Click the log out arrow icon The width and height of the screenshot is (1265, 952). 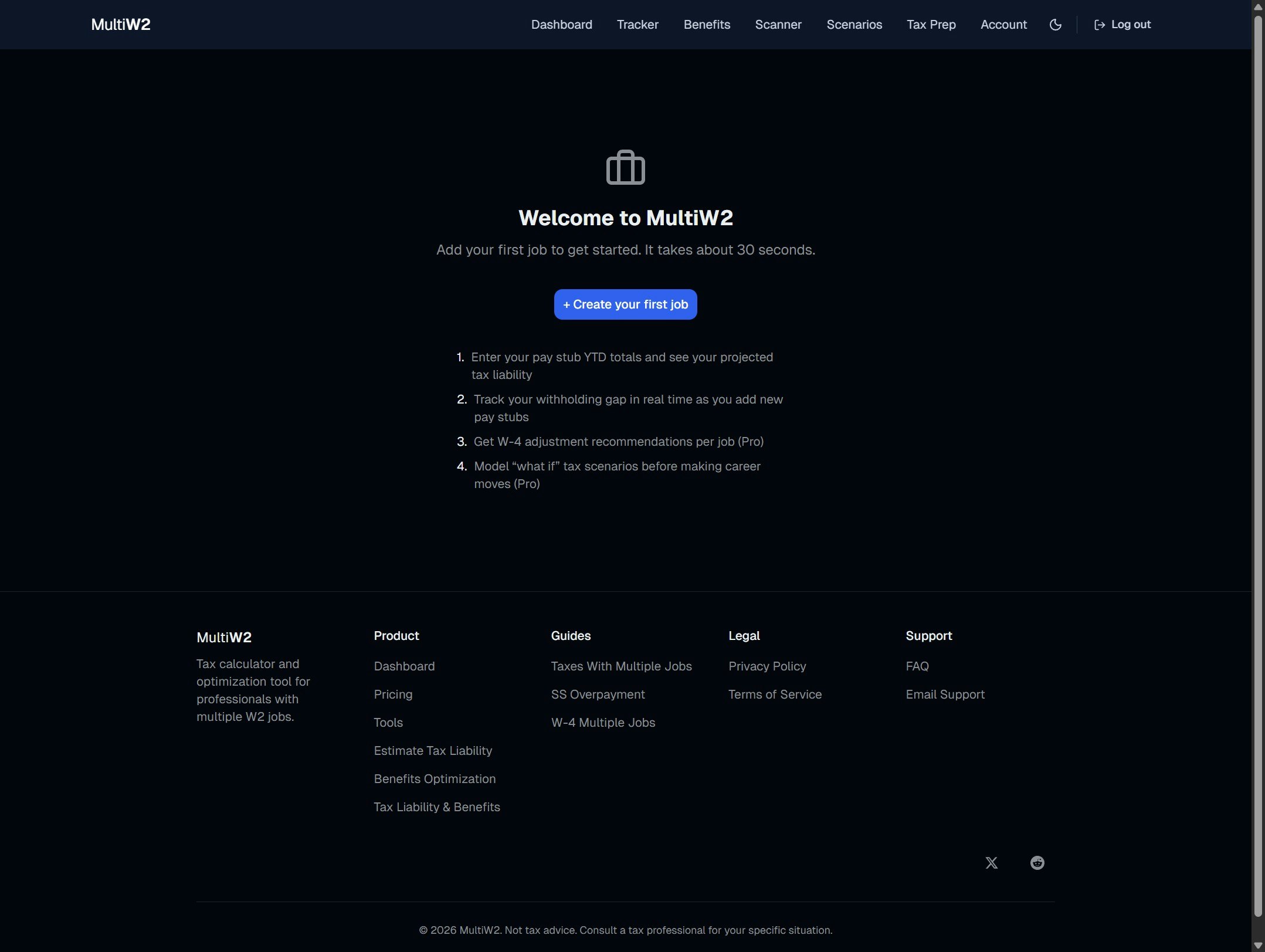coord(1100,24)
